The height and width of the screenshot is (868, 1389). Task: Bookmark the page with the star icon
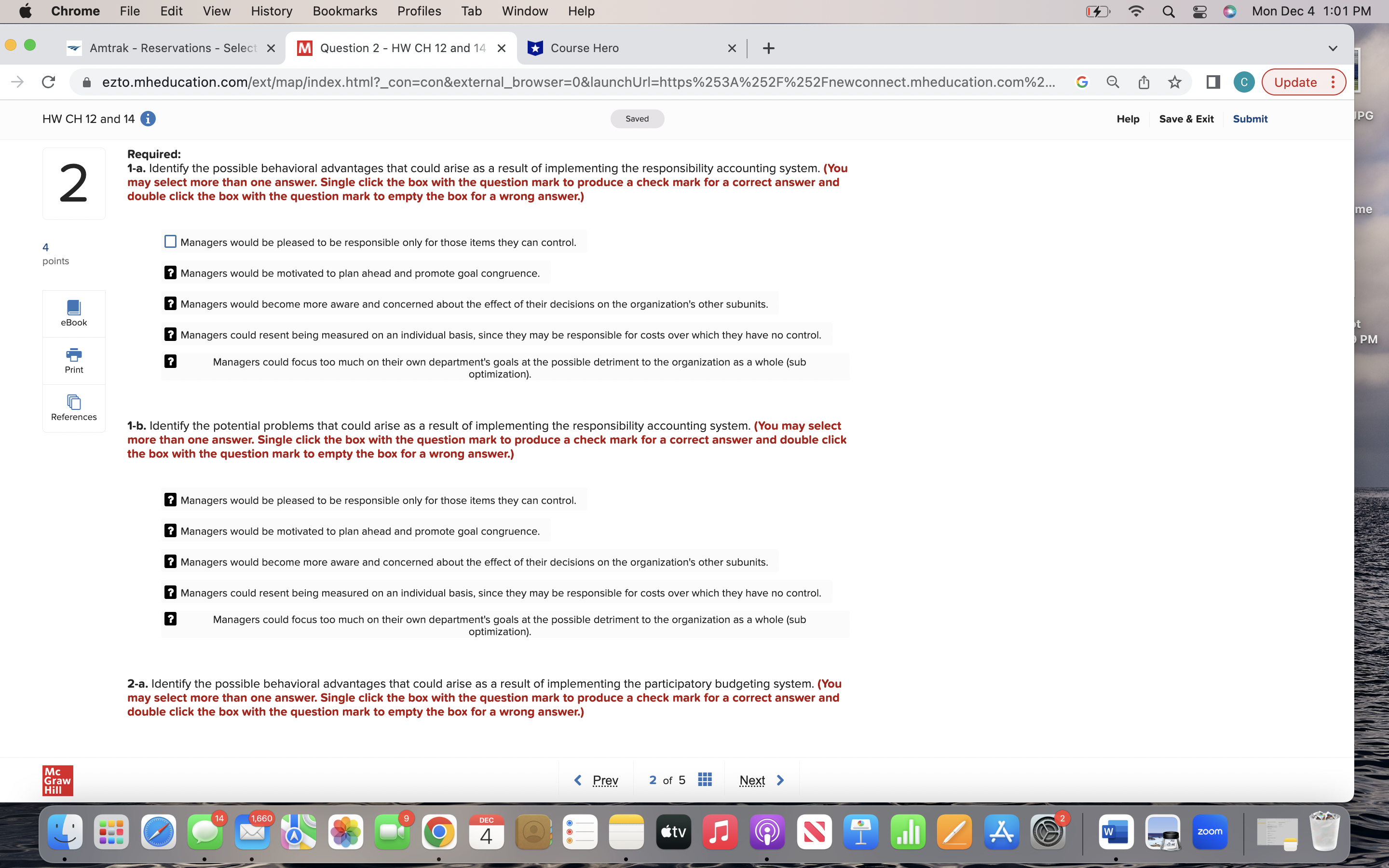pos(1174,82)
